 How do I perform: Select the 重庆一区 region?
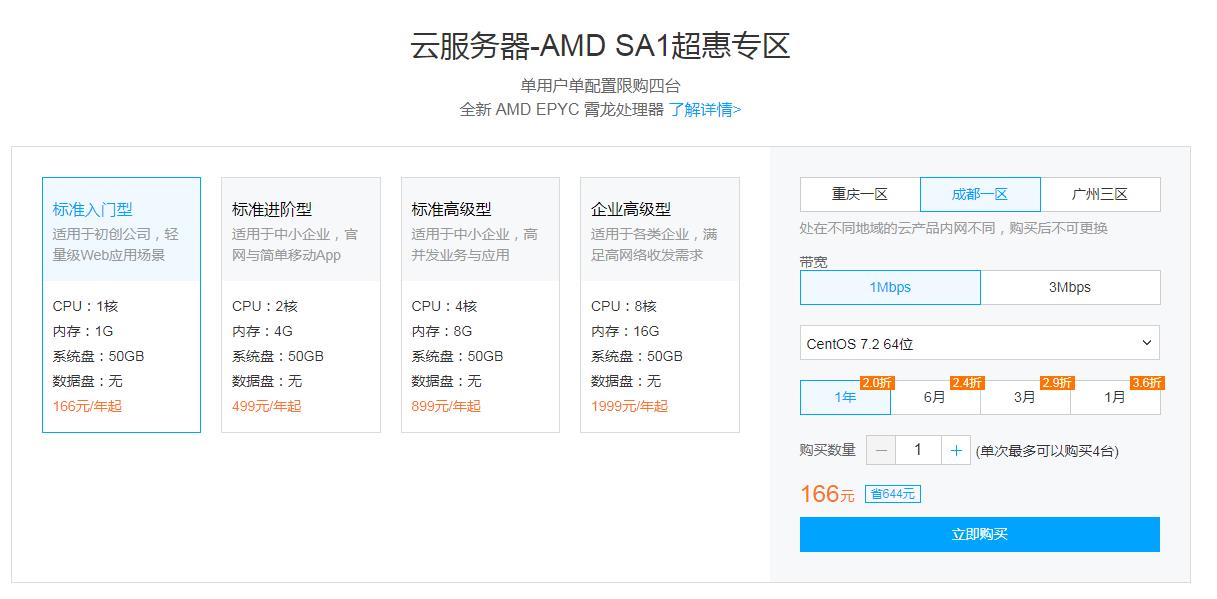[860, 194]
